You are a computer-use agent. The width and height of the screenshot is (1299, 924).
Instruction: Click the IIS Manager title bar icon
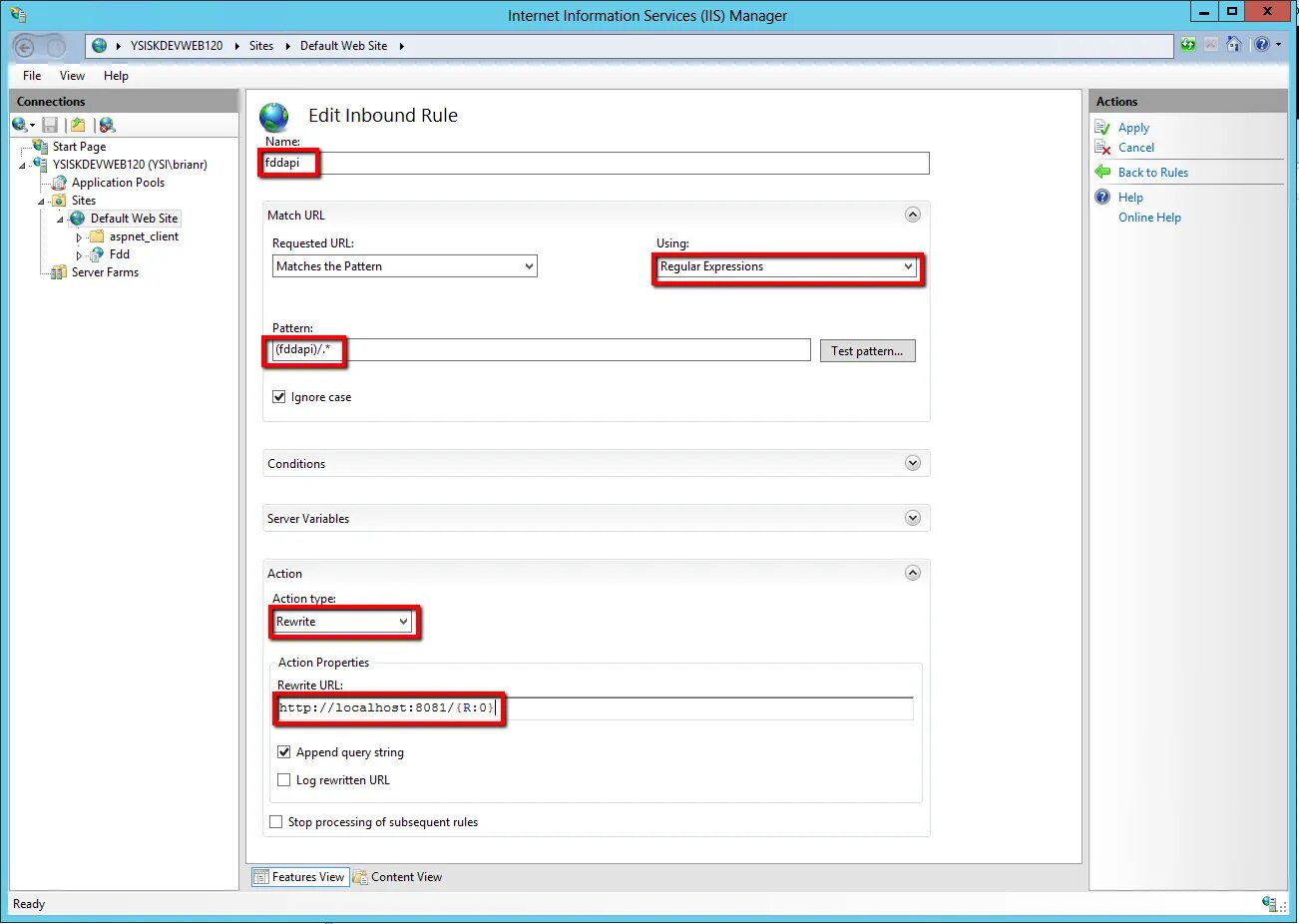17,15
